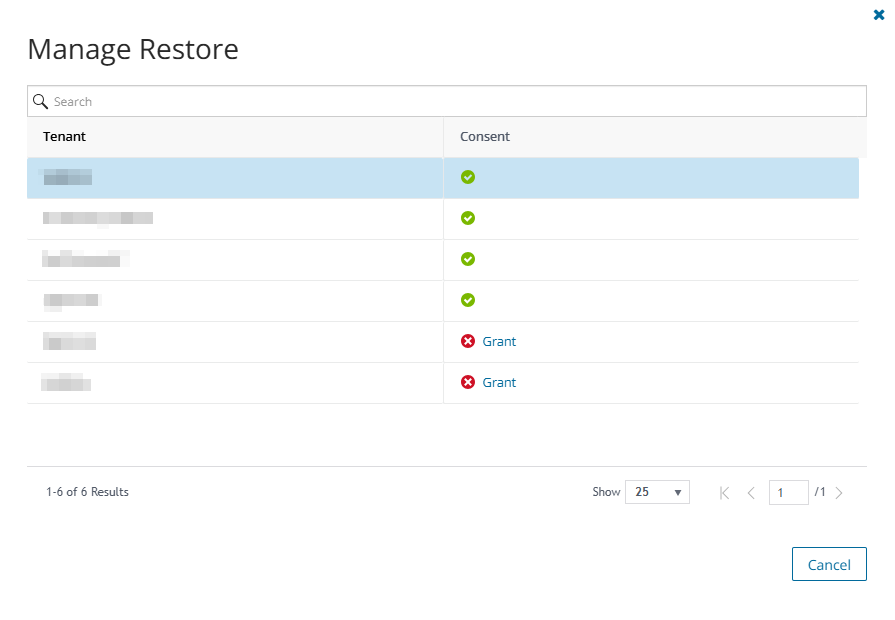
Task: Focus the Search tenants input field
Action: [450, 101]
